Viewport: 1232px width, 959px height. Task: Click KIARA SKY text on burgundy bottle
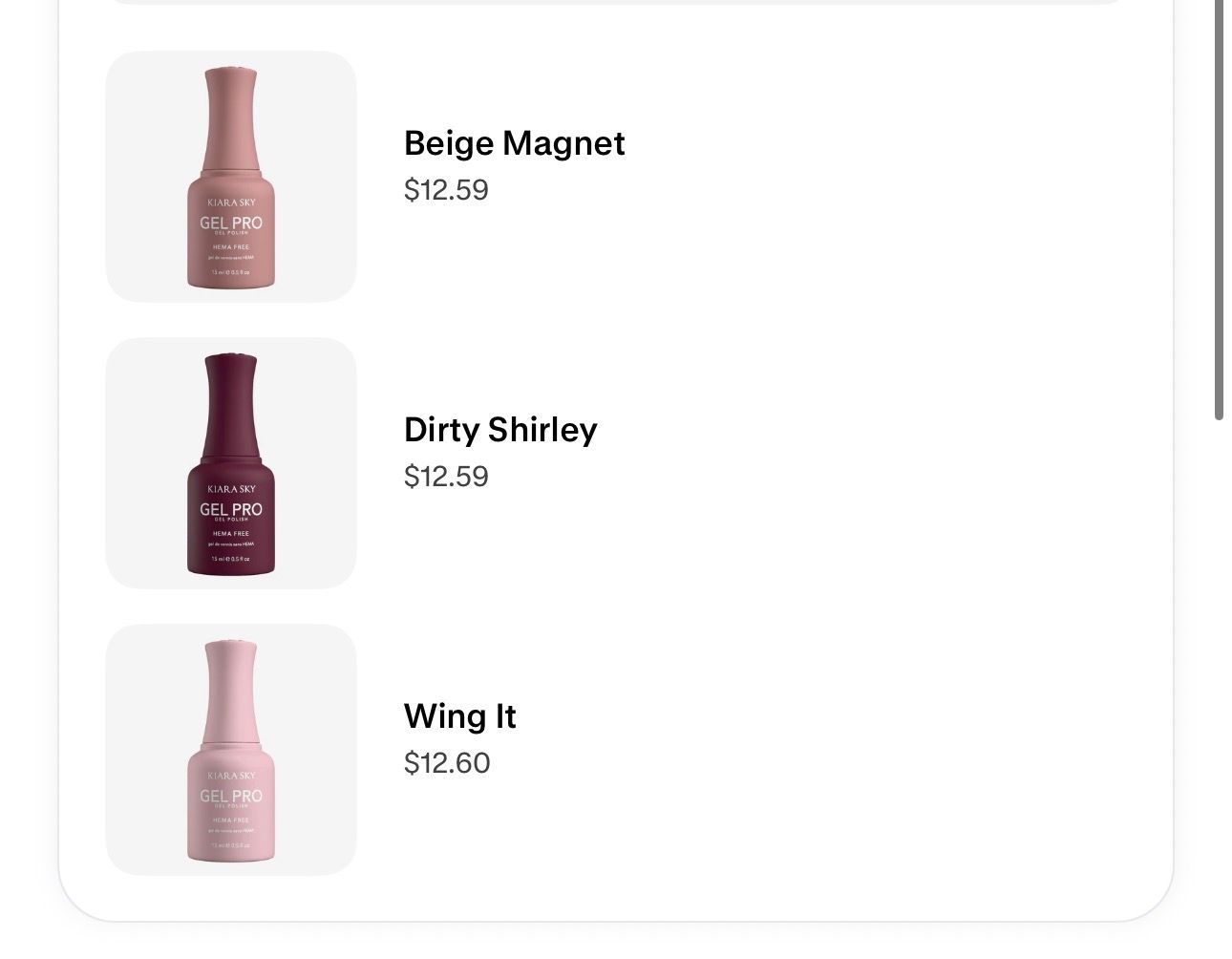(231, 489)
